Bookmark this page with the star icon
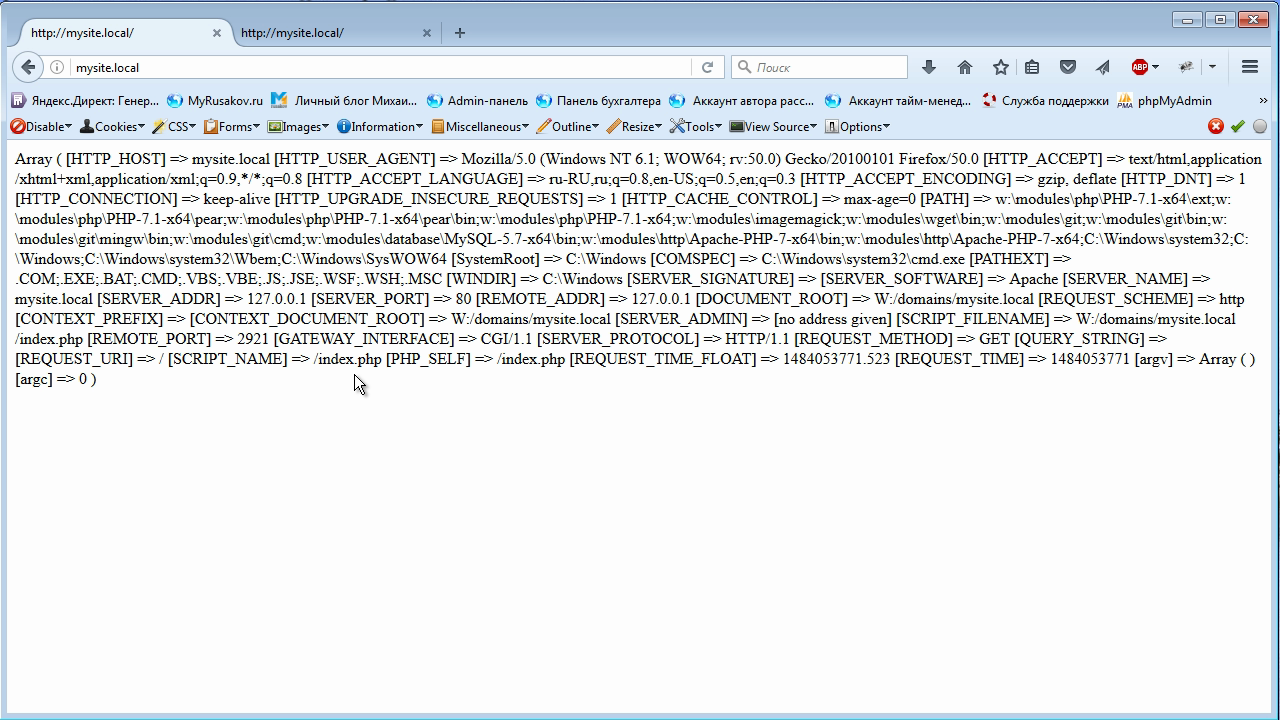This screenshot has height=720, width=1280. [x=1000, y=67]
